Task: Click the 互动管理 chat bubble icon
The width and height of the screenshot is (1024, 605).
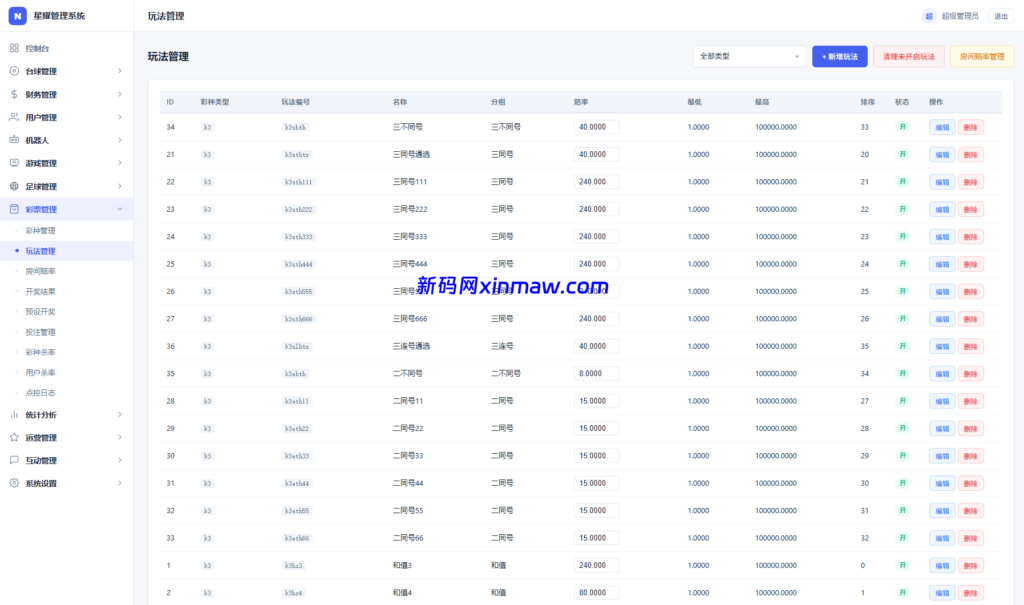Action: point(14,460)
